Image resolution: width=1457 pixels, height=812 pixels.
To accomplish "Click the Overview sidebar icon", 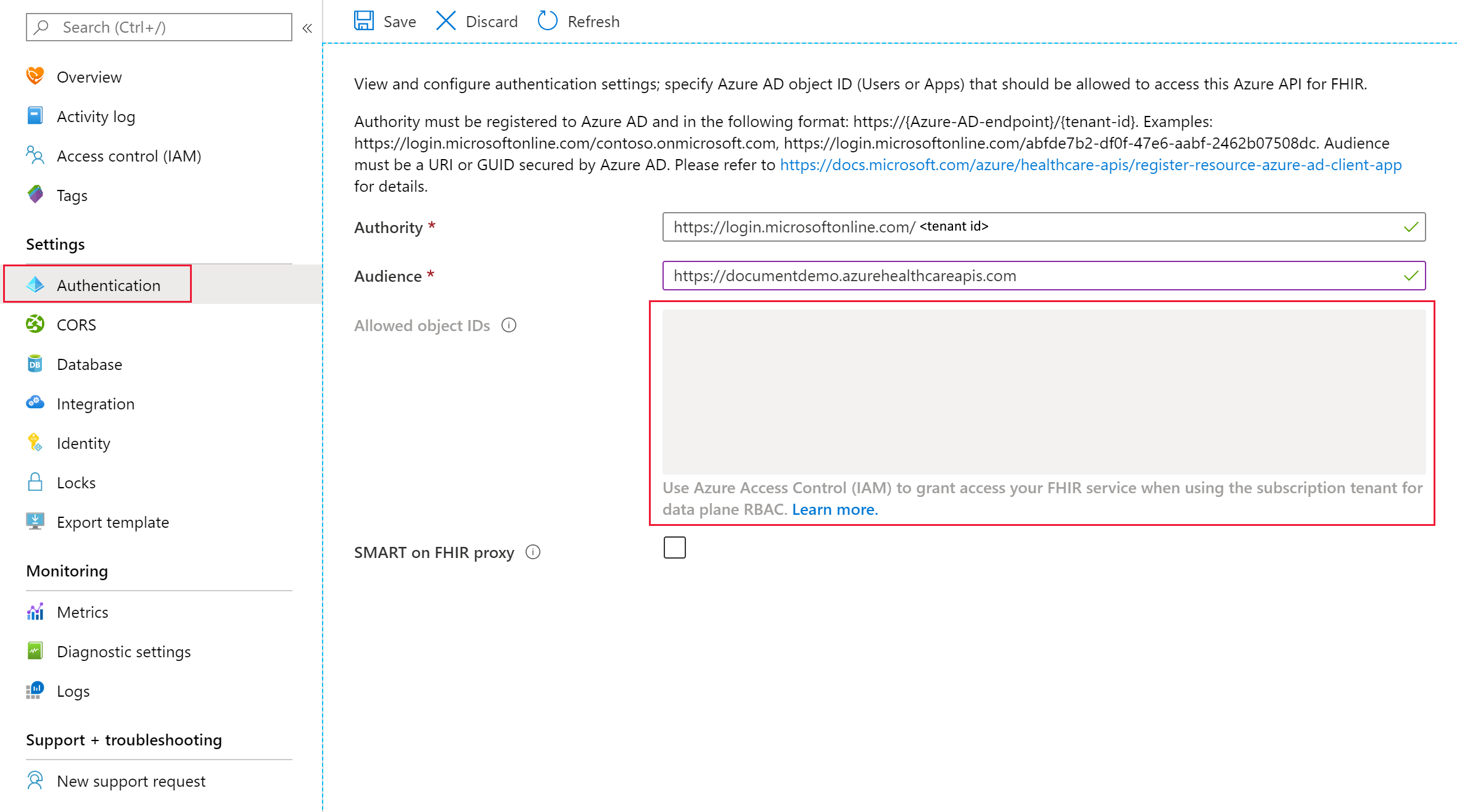I will tap(35, 75).
